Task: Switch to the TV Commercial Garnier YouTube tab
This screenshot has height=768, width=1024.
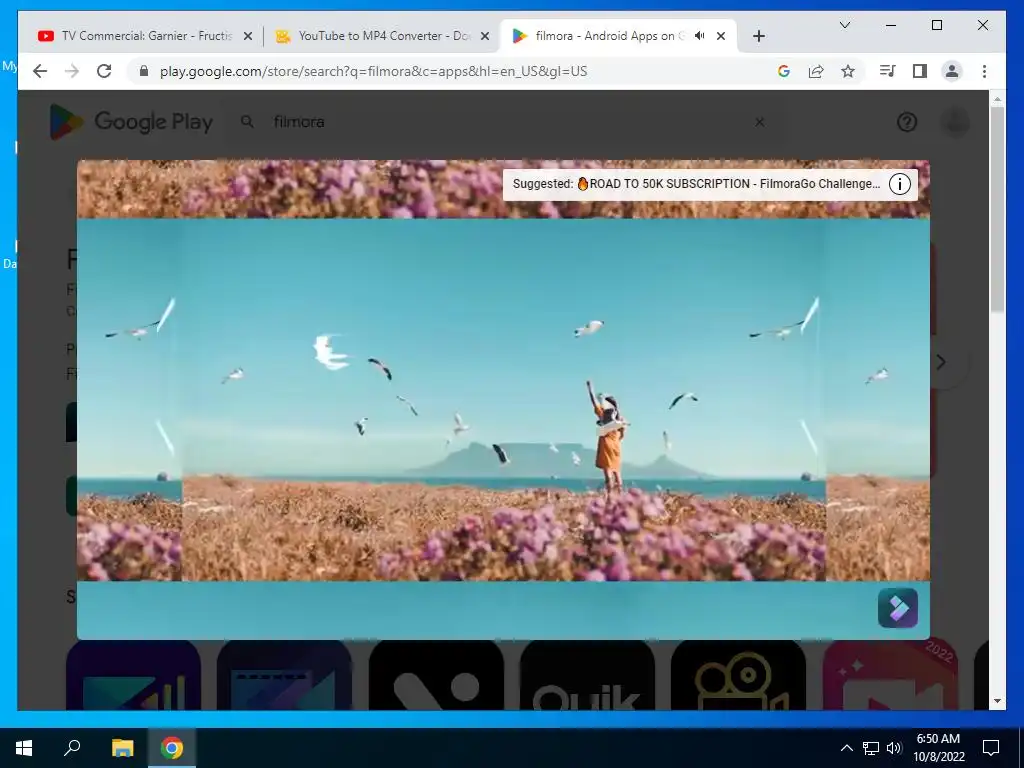Action: tap(145, 36)
